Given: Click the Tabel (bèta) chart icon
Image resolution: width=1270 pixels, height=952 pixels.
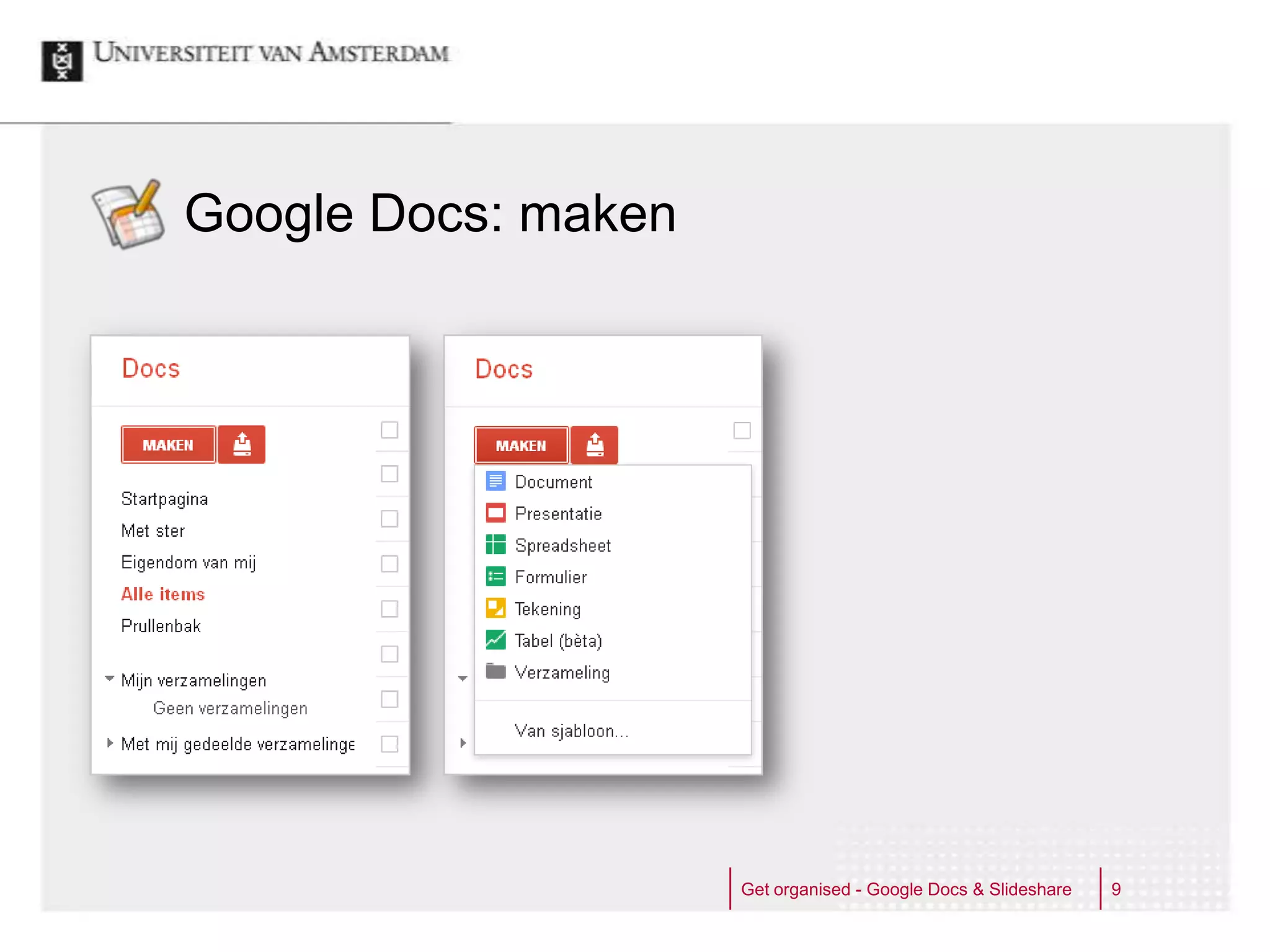Looking at the screenshot, I should 495,640.
